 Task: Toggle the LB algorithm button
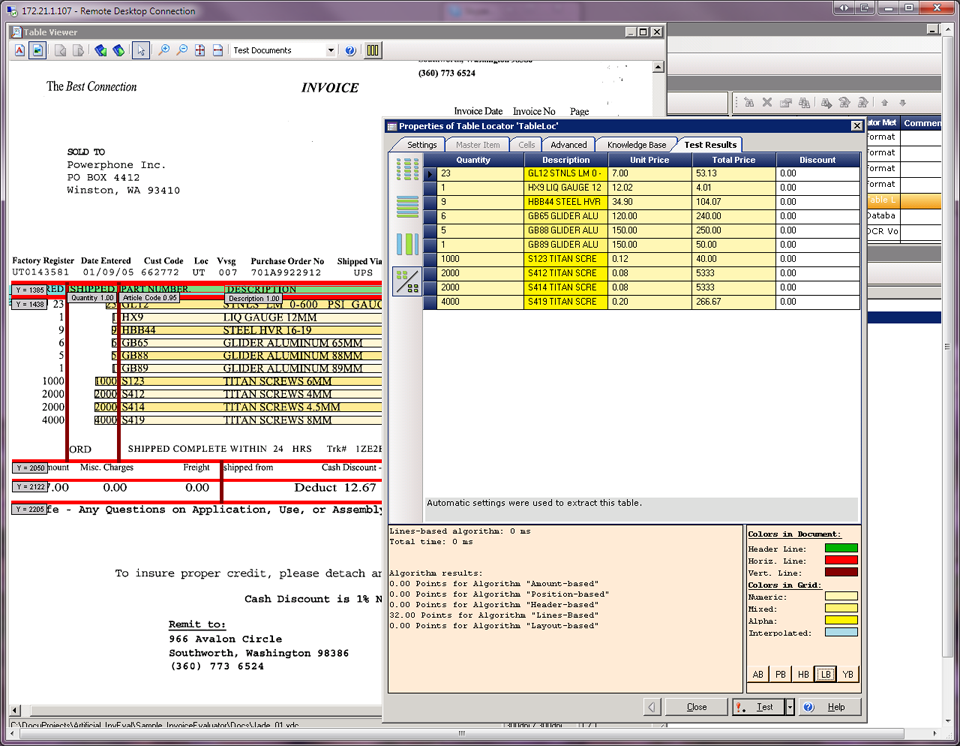(824, 674)
